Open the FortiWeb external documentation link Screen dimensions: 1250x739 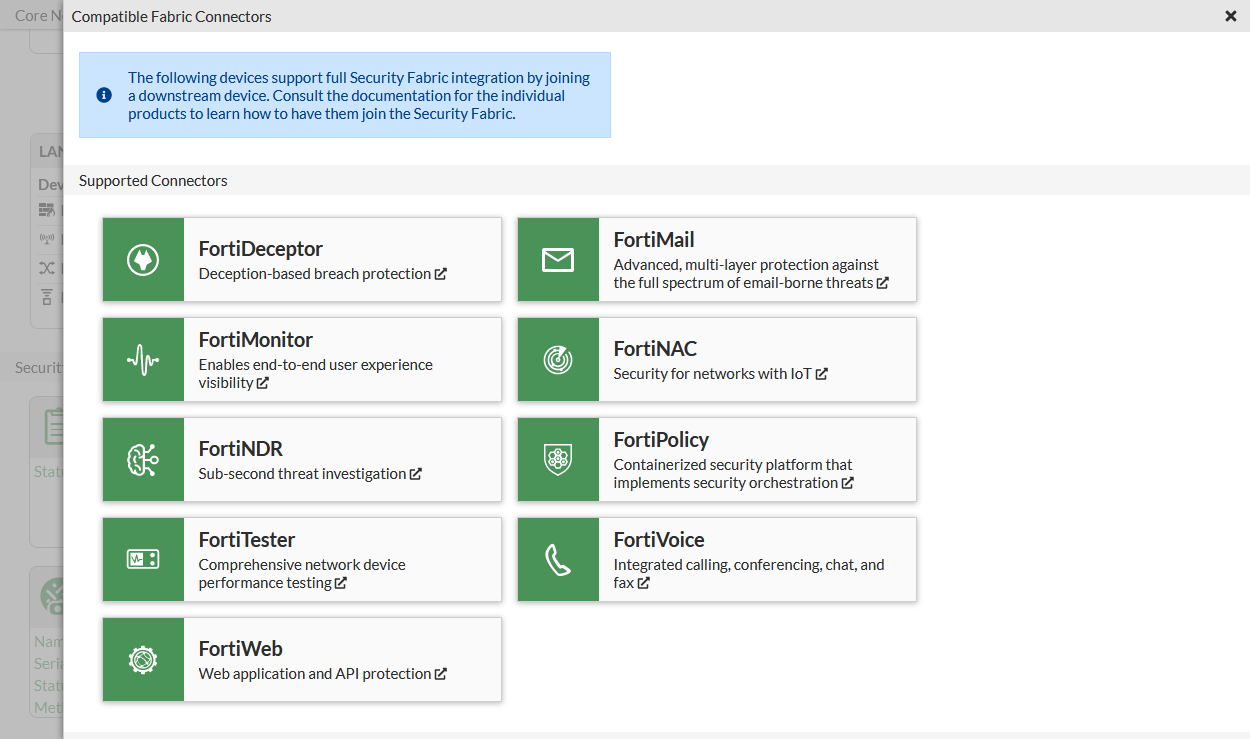point(440,673)
